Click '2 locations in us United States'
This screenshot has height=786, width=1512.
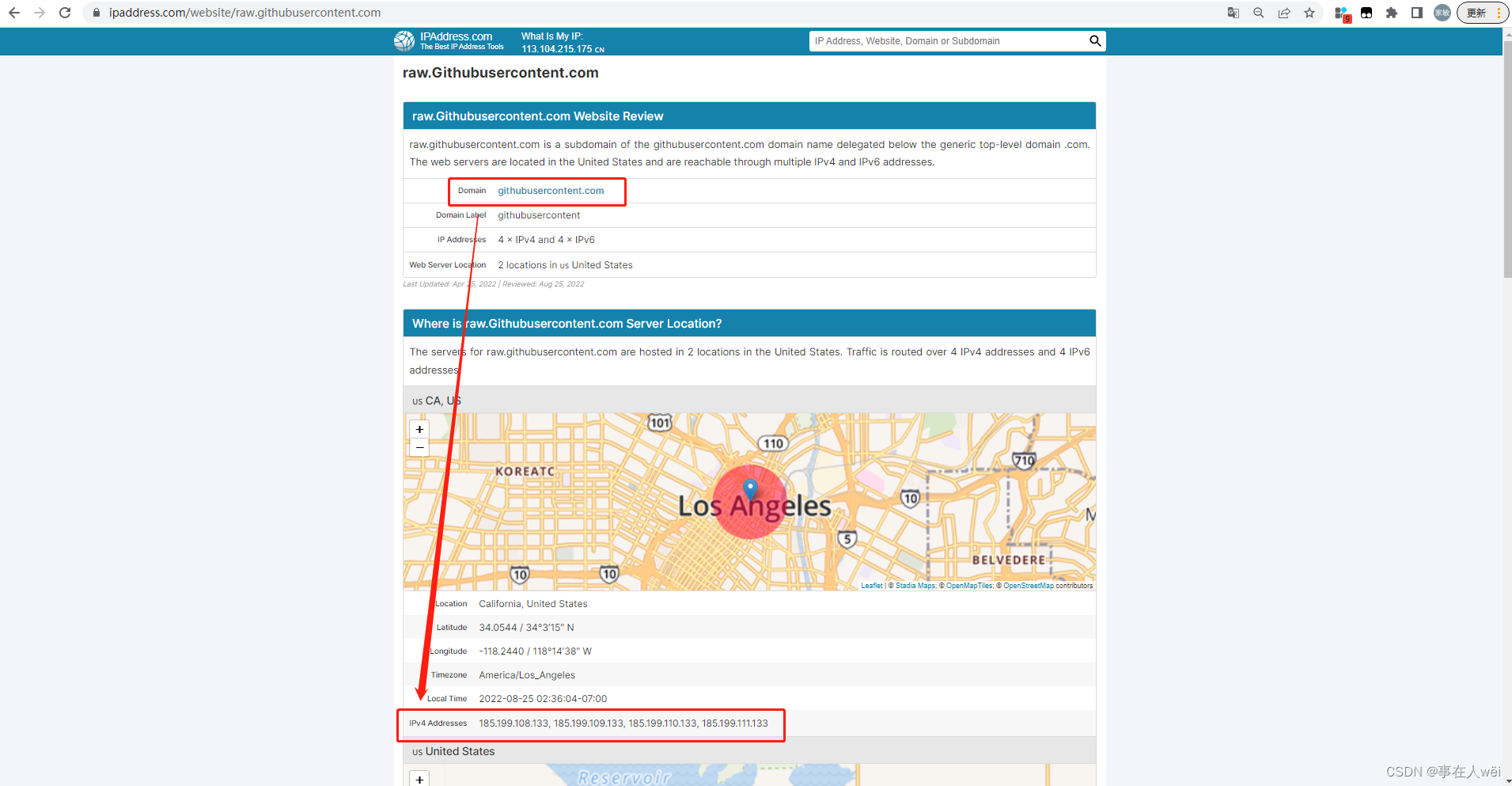point(565,265)
